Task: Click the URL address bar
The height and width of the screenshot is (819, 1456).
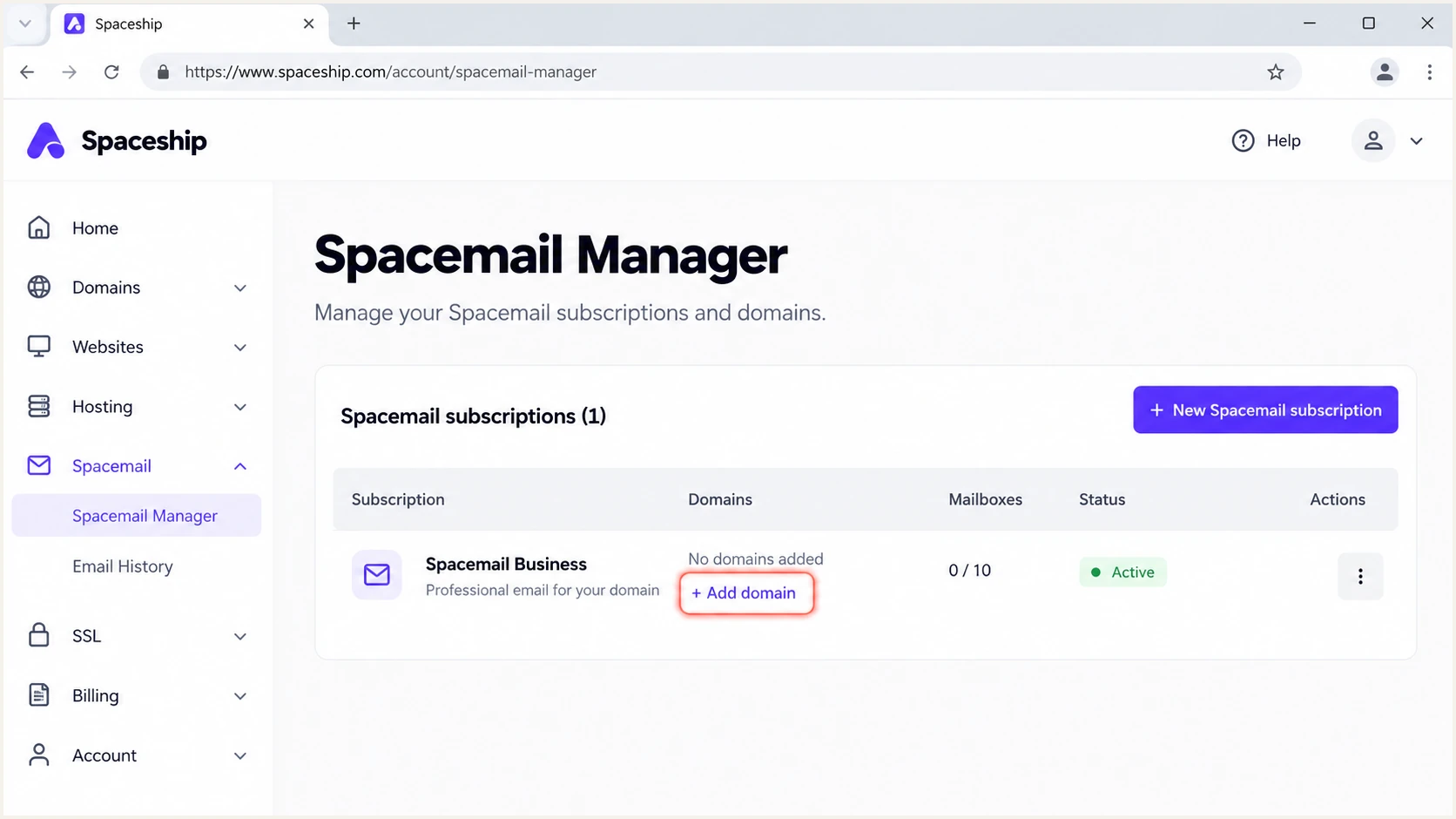Action: [x=721, y=72]
